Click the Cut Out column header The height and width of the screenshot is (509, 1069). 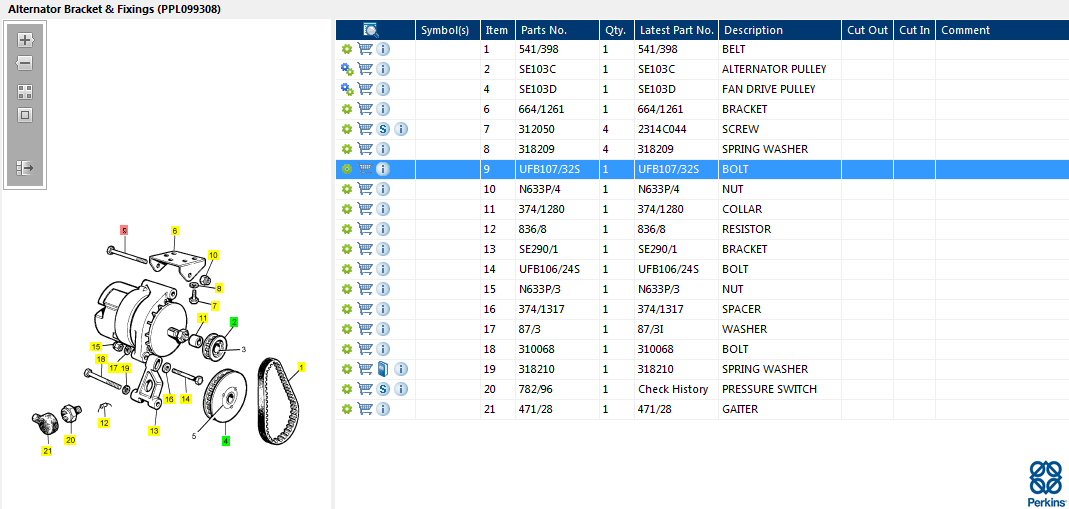point(867,30)
